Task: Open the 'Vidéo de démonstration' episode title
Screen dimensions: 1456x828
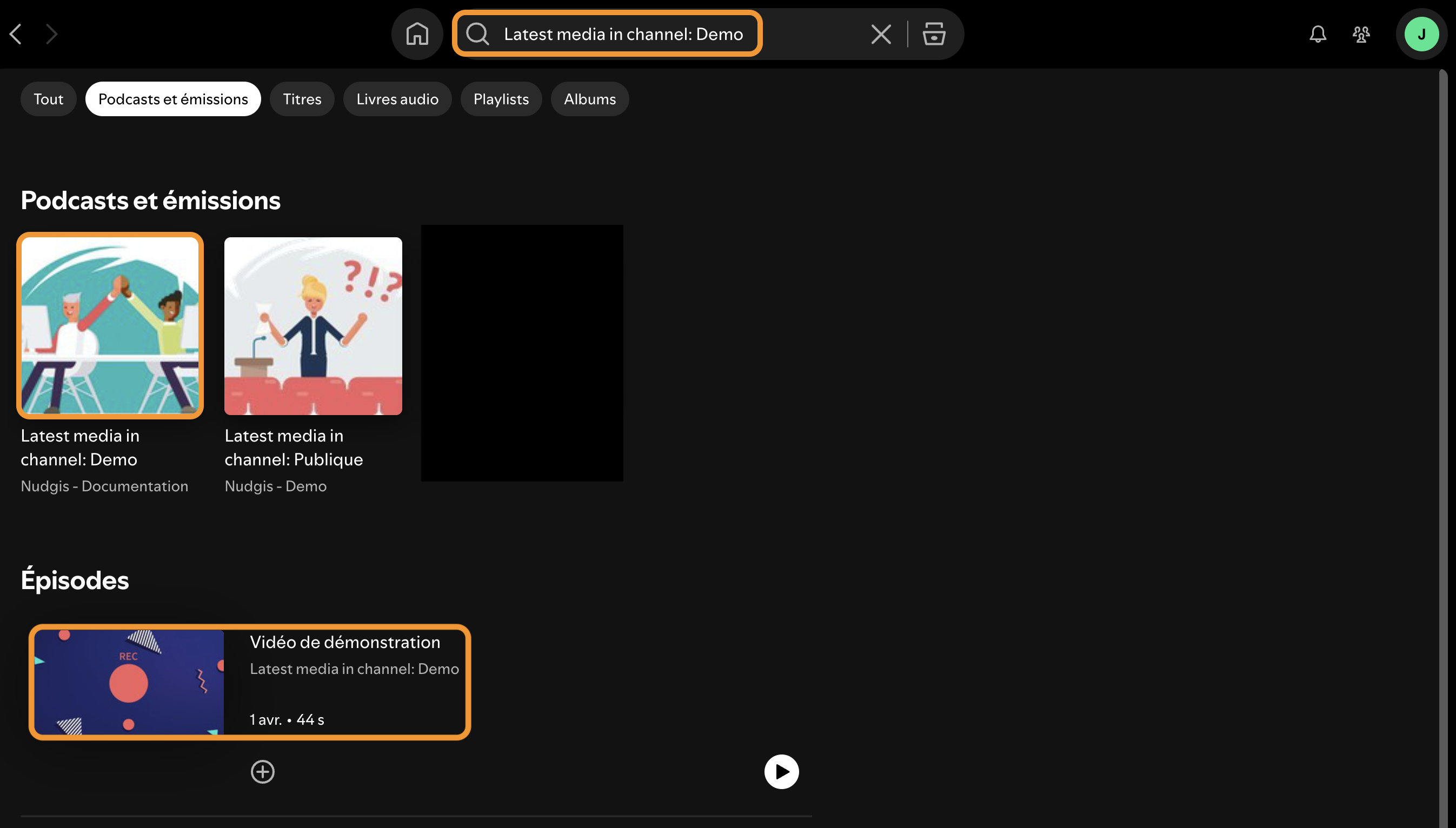Action: coord(344,642)
